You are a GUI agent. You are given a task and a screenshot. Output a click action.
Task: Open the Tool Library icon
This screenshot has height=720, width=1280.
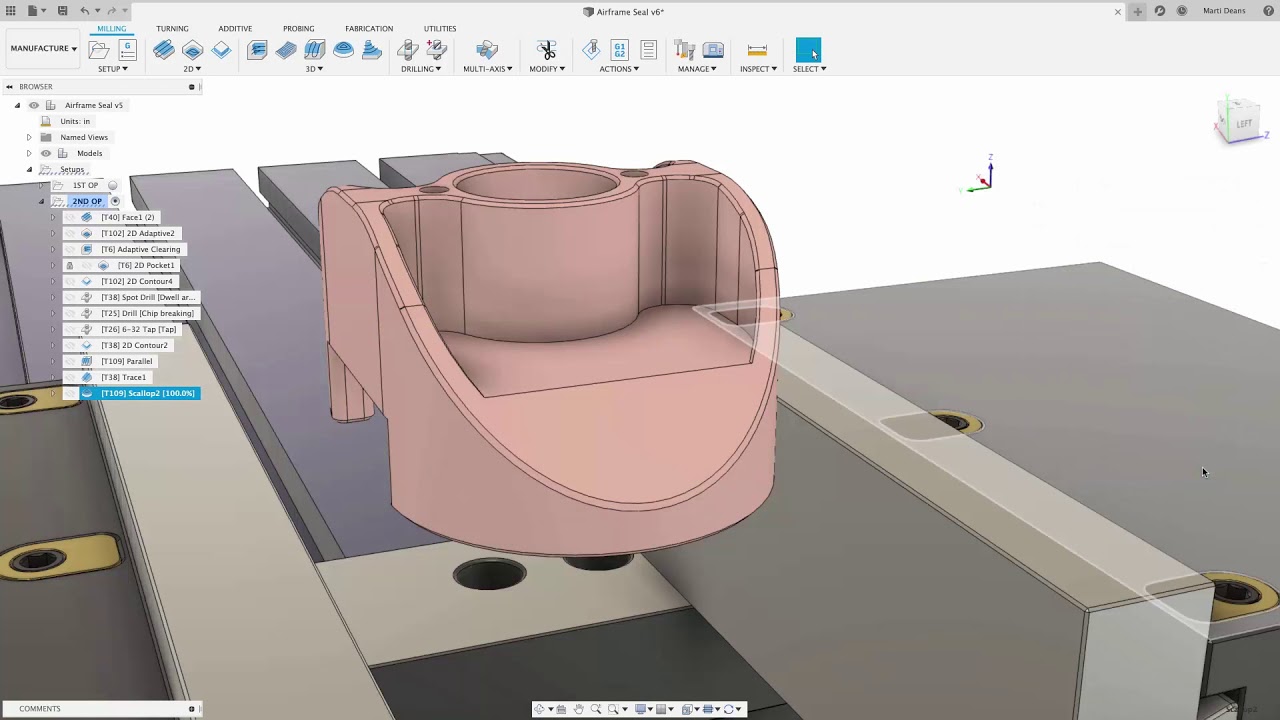(x=685, y=50)
